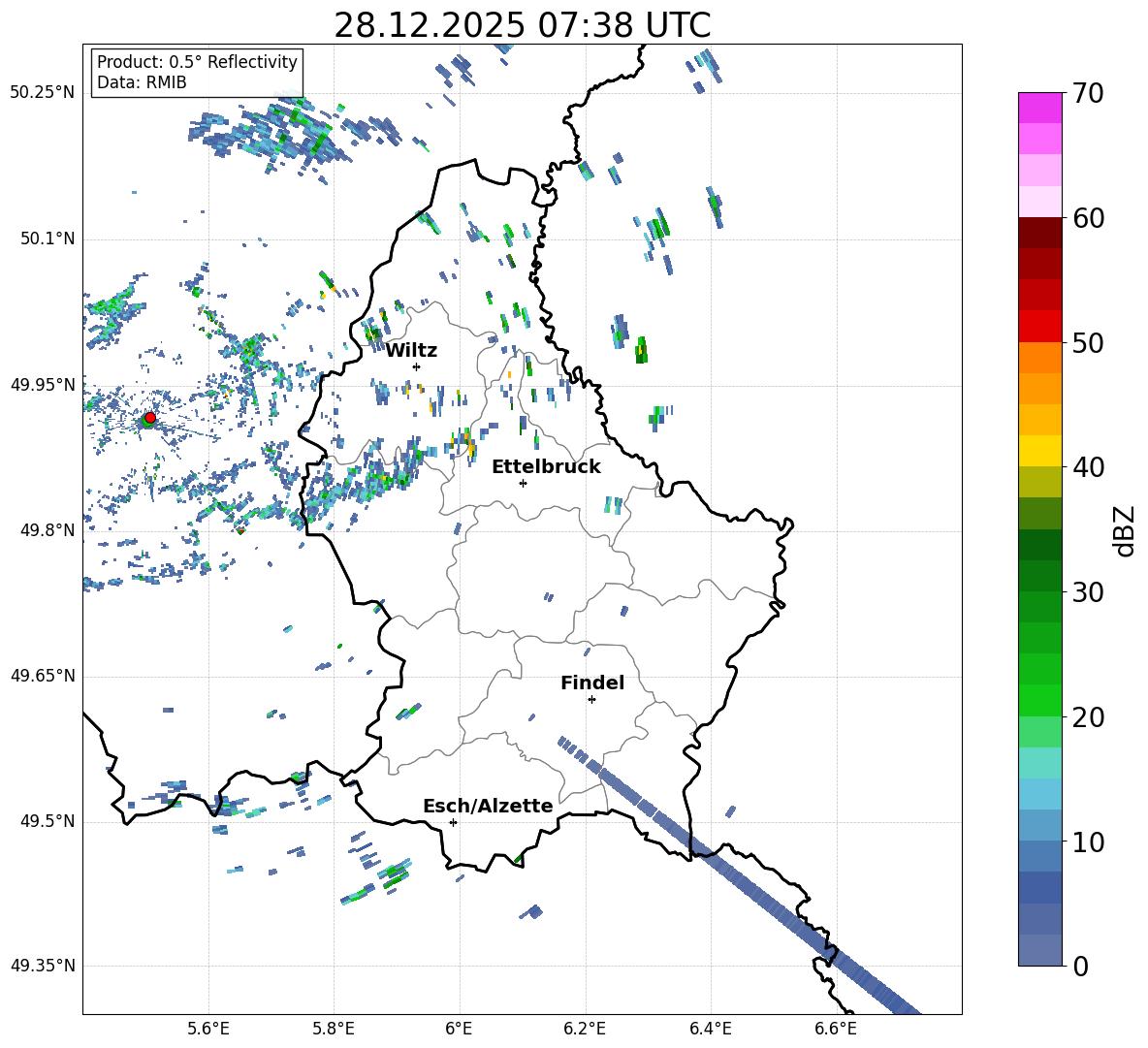The height and width of the screenshot is (1048, 1148).
Task: Click the 5.8°E longitude label
Action: click(x=334, y=1029)
